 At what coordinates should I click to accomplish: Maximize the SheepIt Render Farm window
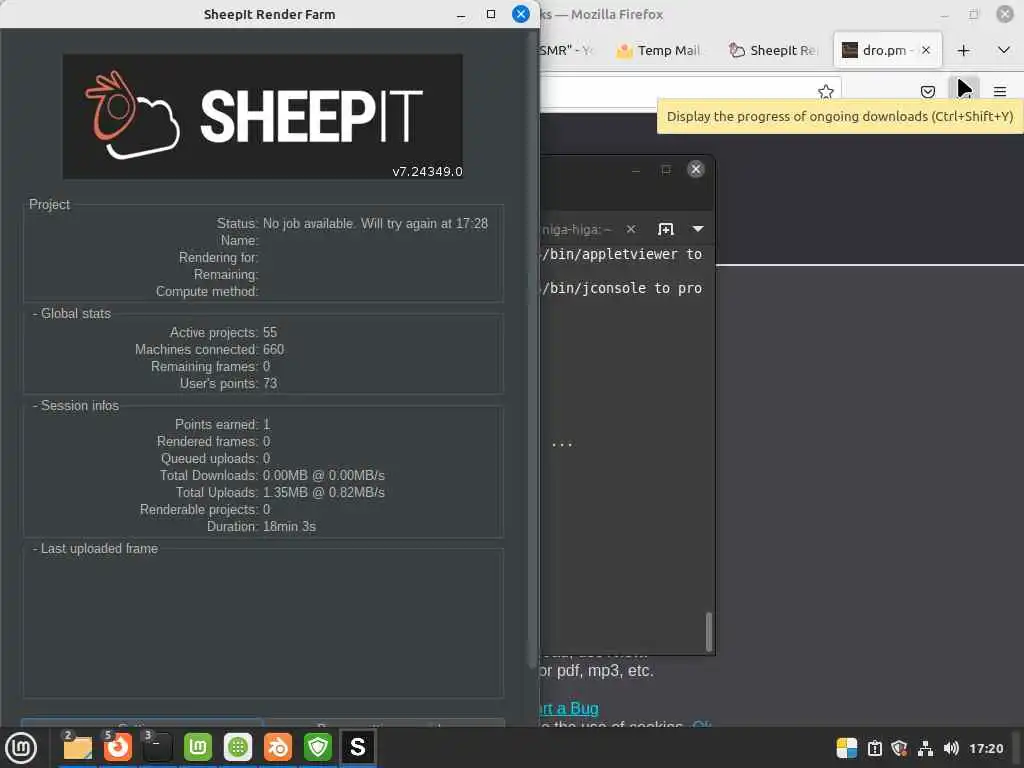coord(491,14)
